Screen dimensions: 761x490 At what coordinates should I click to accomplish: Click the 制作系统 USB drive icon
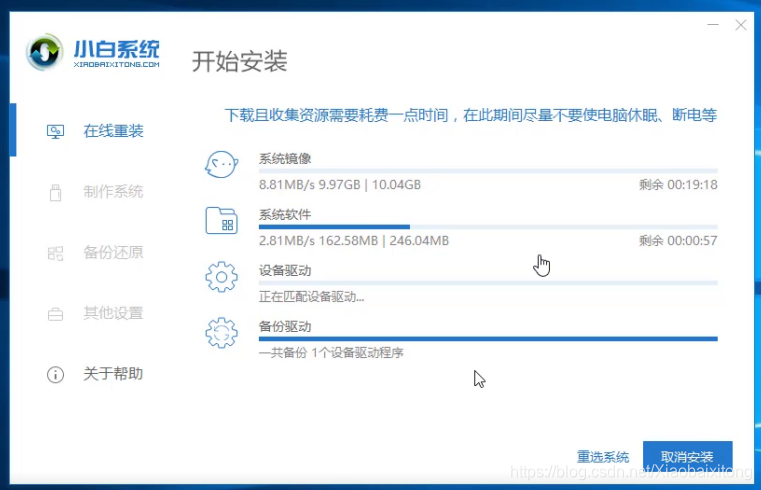(55, 192)
